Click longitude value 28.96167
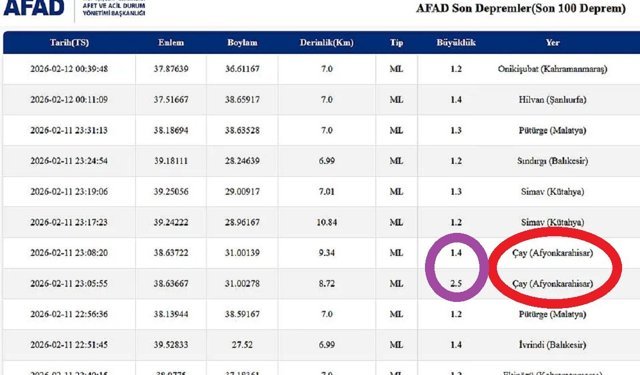The image size is (640, 375). (242, 222)
